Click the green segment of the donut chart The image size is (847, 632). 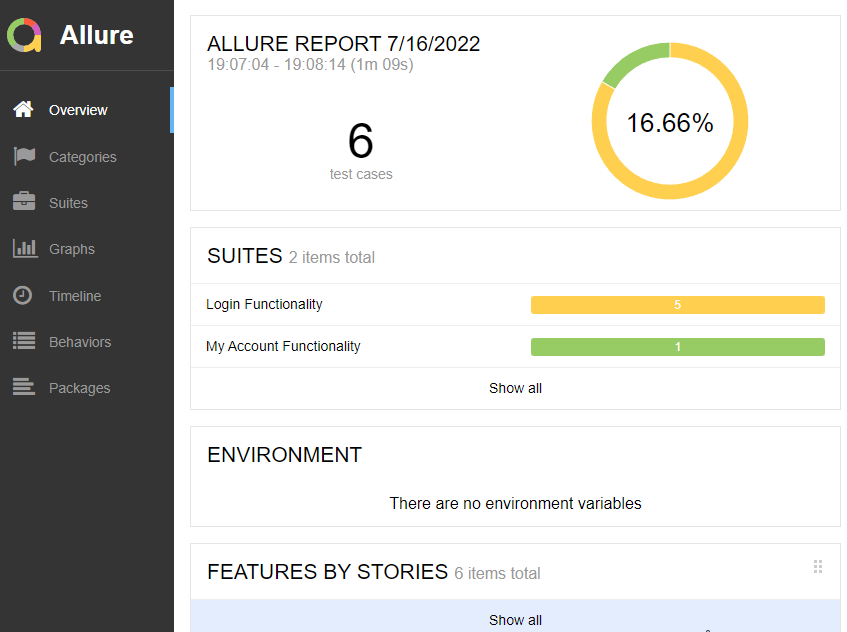pyautogui.click(x=633, y=61)
